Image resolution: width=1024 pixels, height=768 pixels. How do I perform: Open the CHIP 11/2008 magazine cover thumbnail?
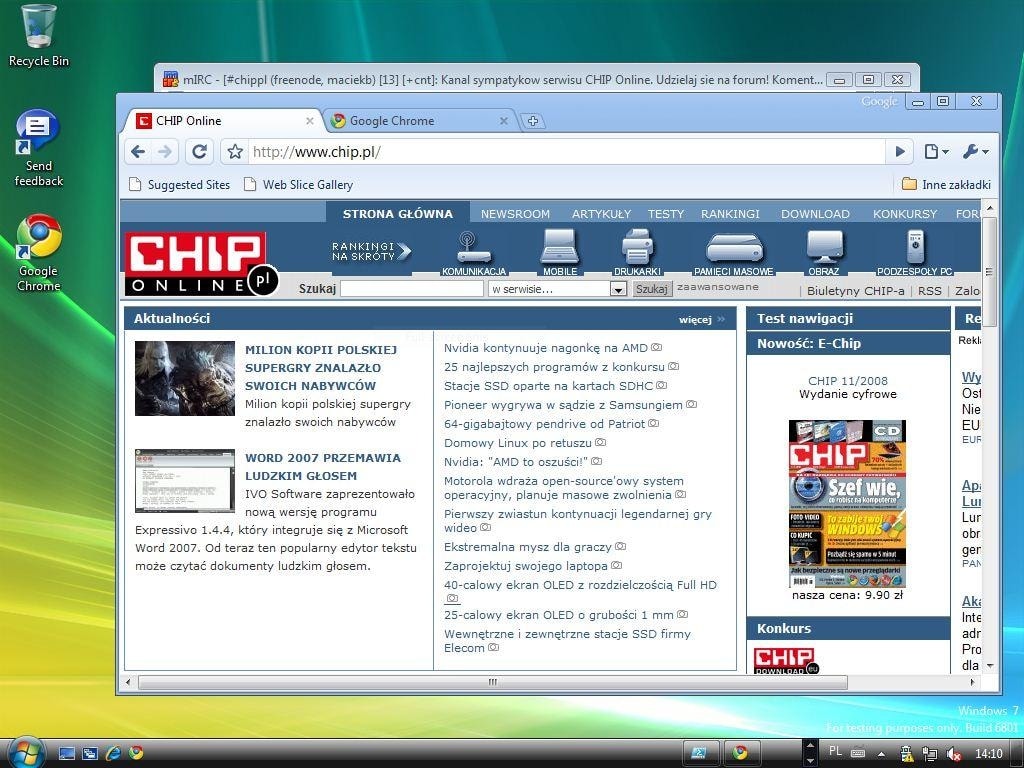pos(847,503)
